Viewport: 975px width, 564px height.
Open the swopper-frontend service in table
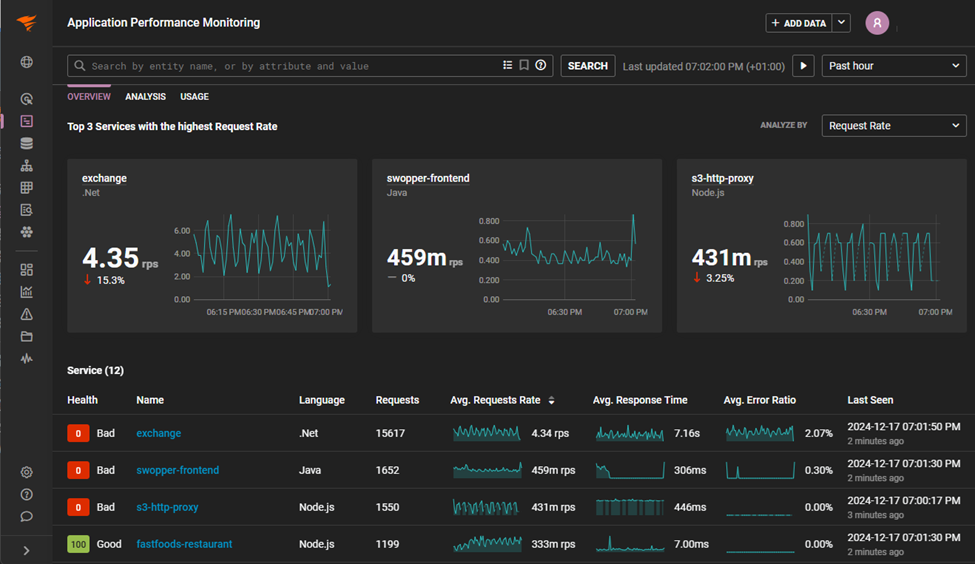point(177,470)
